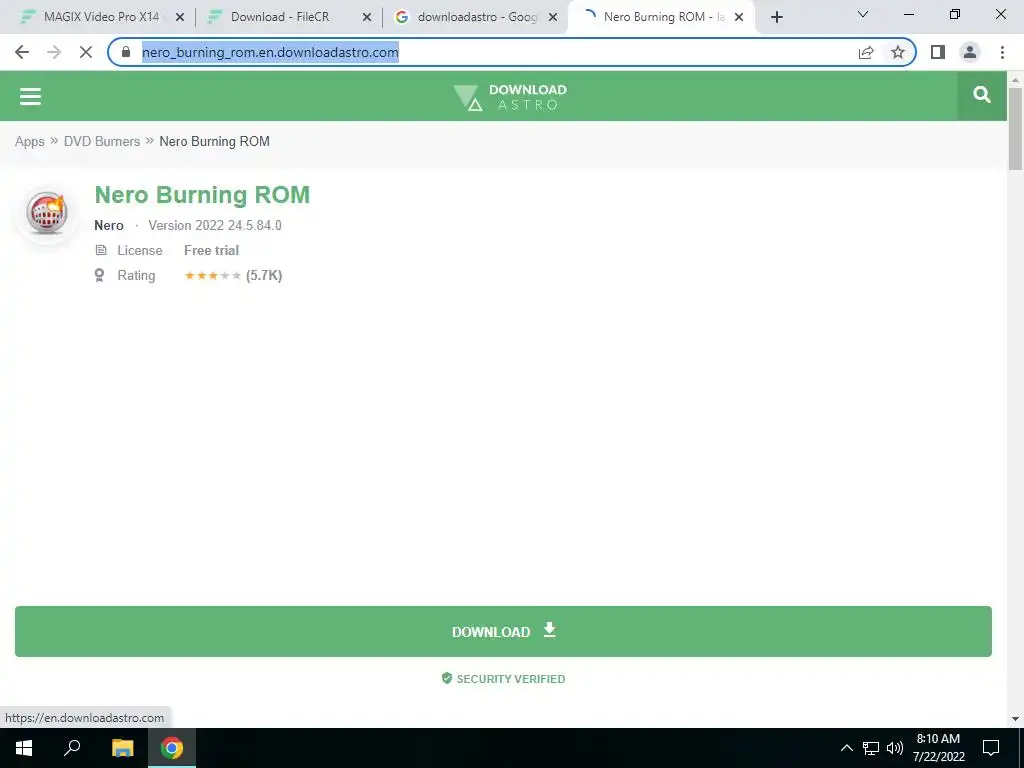
Task: Click the star rating (5.7K)
Action: coord(233,276)
